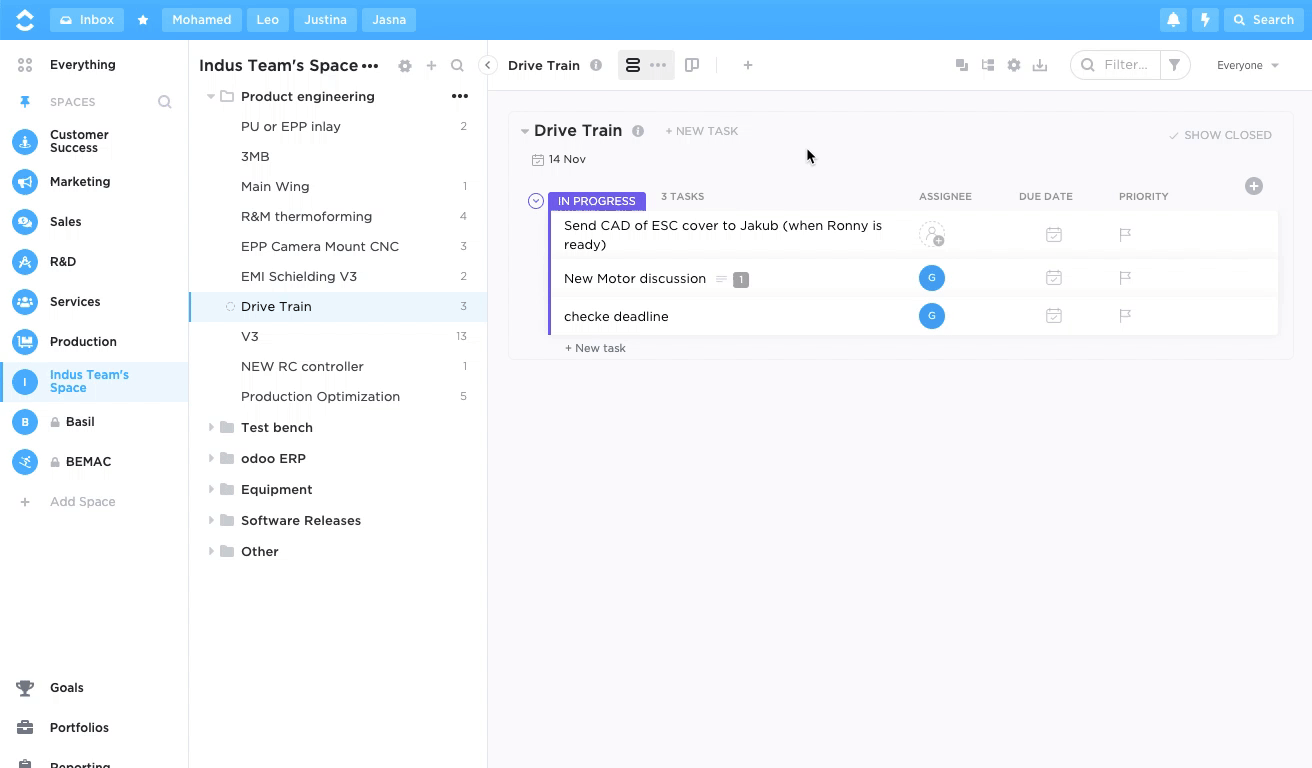Viewport: 1312px width, 768px height.
Task: Collapse sidebar with arrow button
Action: 487,65
